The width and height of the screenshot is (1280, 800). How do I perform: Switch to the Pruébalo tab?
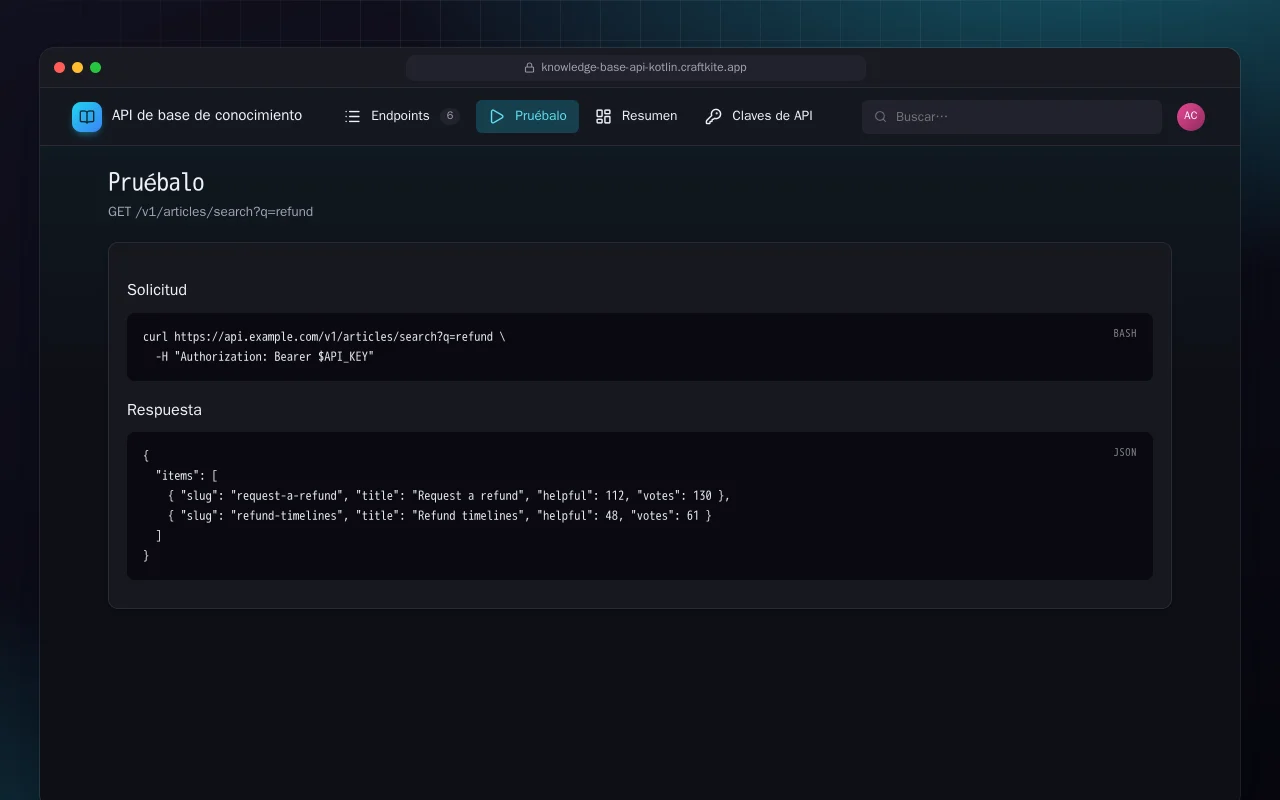coord(527,116)
